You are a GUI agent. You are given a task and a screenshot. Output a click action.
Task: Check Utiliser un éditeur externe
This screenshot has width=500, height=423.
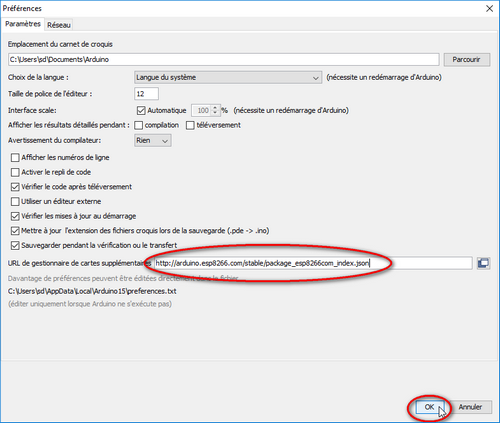click(15, 201)
